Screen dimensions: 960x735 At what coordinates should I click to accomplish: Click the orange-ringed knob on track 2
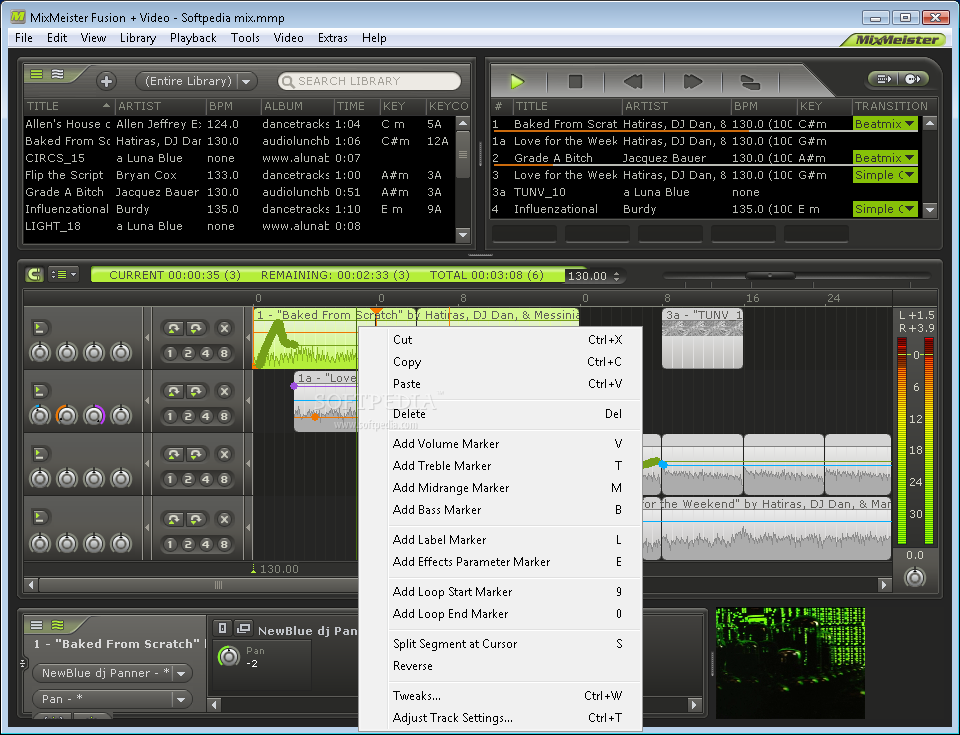(67, 415)
